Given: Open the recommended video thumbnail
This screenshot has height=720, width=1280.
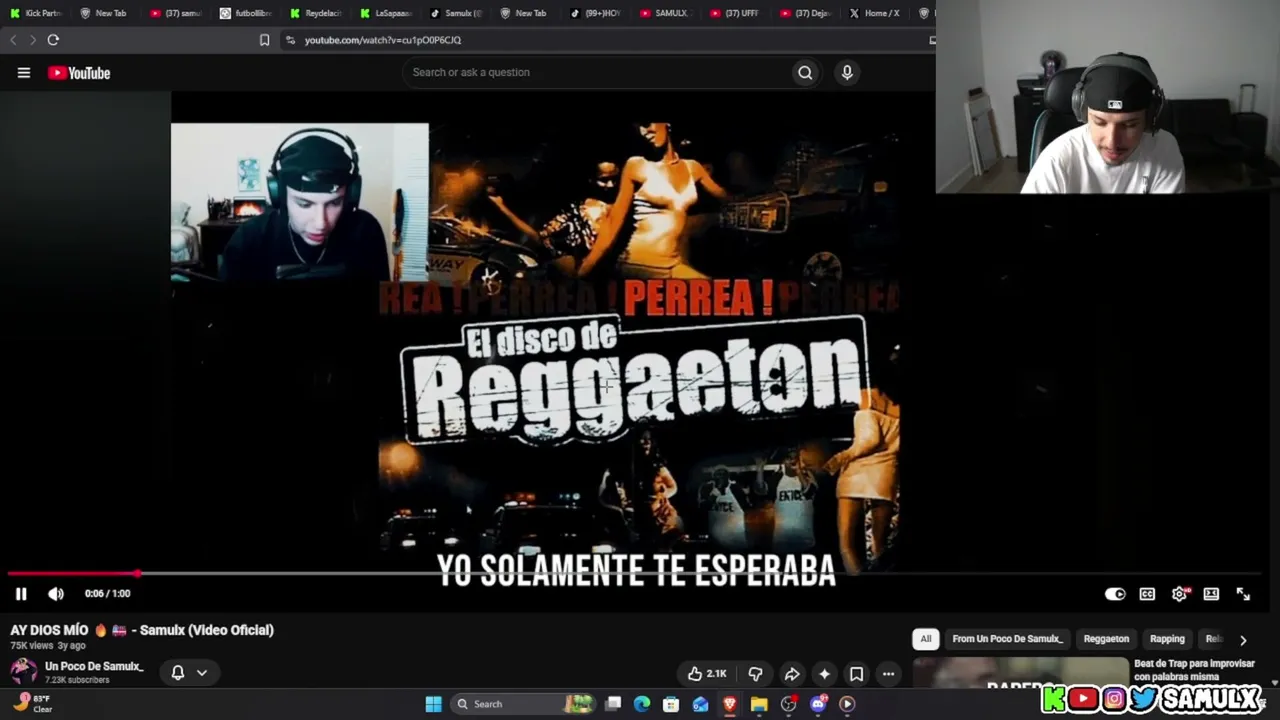Looking at the screenshot, I should (1021, 673).
